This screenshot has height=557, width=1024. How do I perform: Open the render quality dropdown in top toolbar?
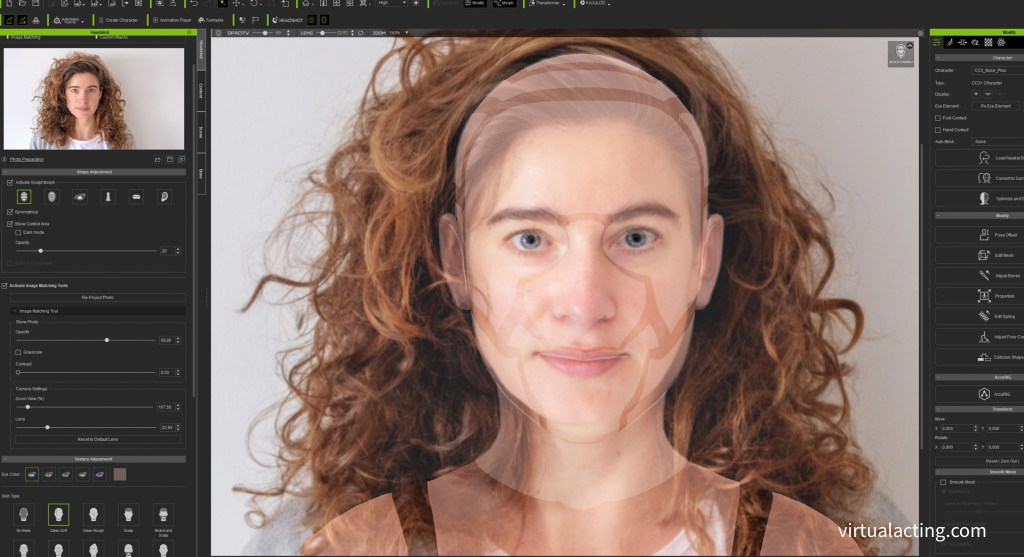tap(392, 3)
